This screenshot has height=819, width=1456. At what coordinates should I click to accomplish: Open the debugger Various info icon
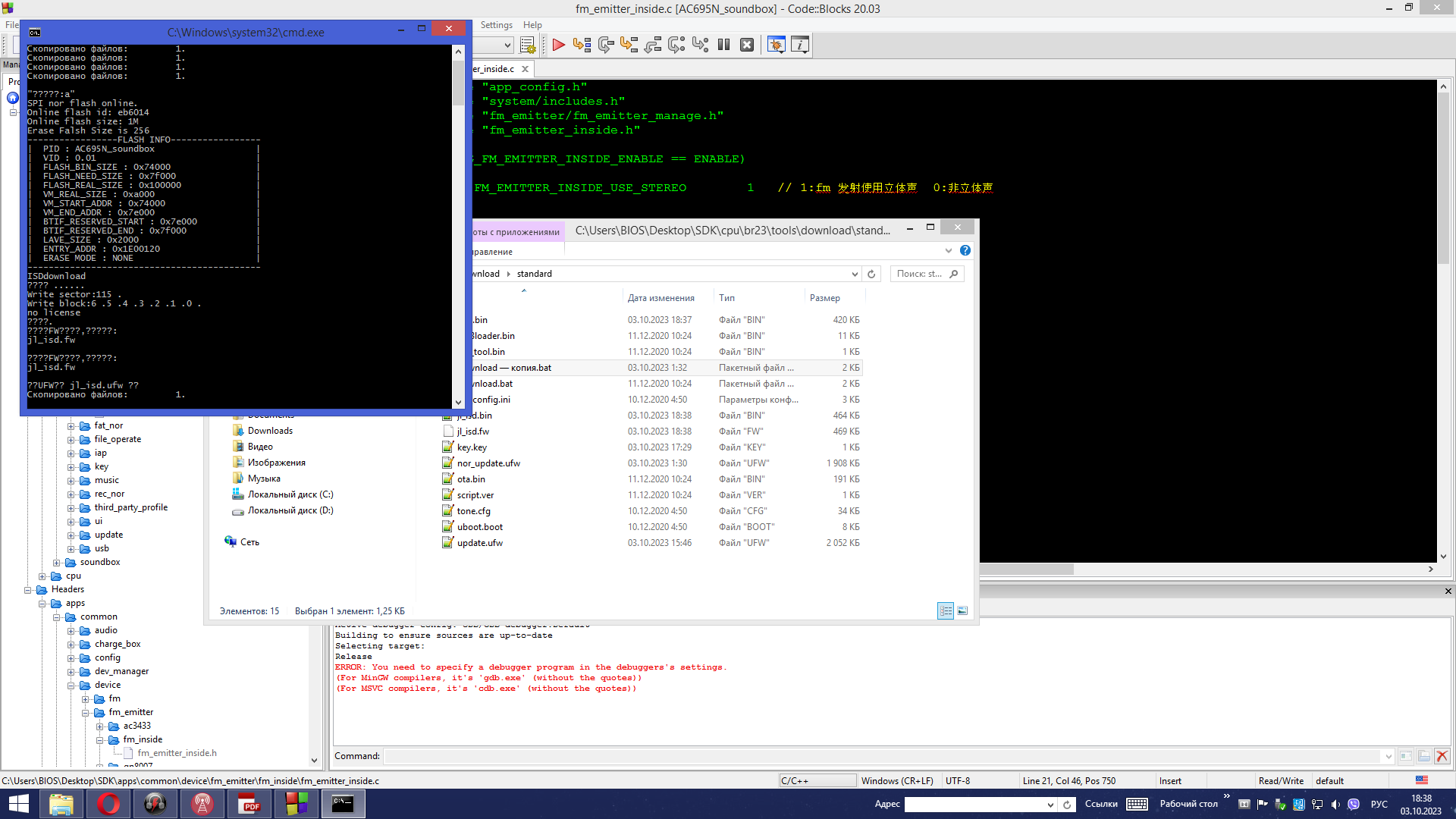800,45
